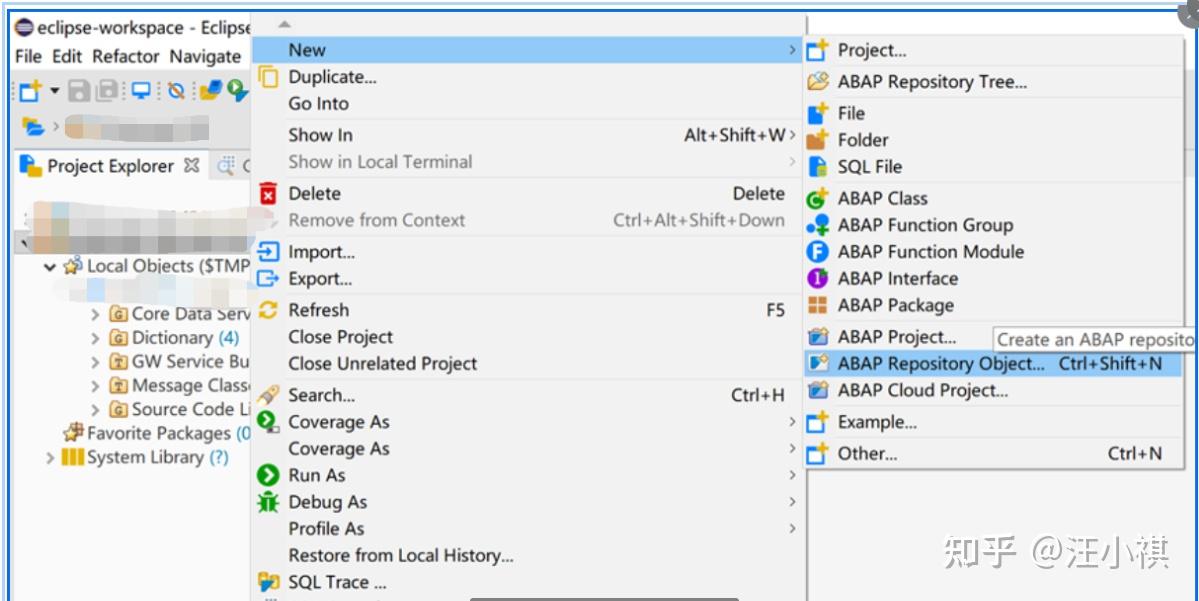Click the Save toolbar icon
The height and width of the screenshot is (601, 1199).
tap(80, 91)
